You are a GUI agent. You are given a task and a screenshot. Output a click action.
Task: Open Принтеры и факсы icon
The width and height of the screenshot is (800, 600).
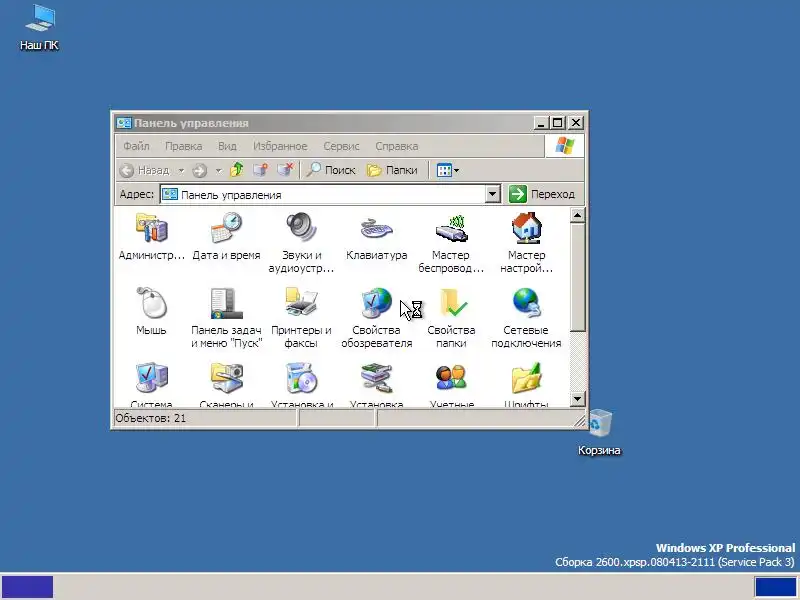pyautogui.click(x=301, y=302)
